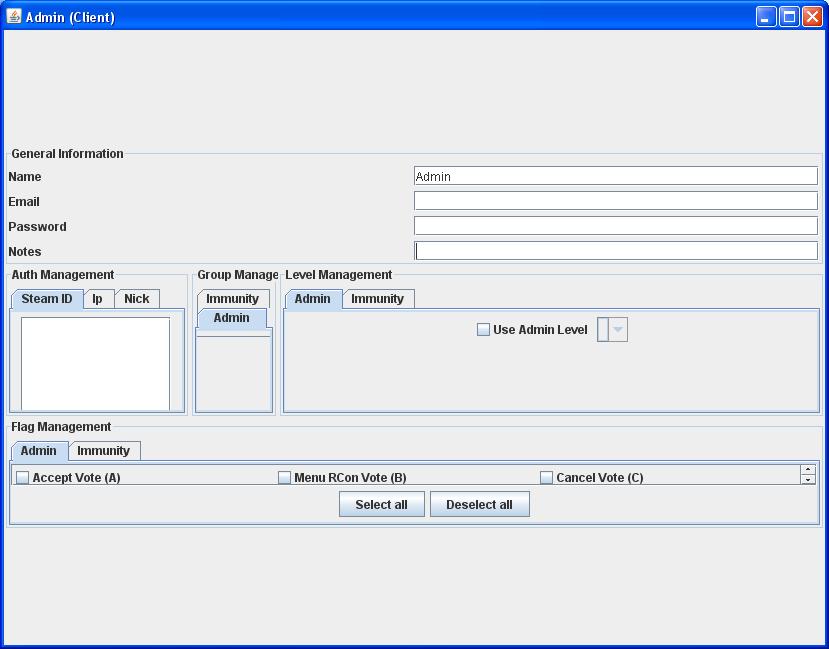Open the Immunity tab in Group Management

232,299
